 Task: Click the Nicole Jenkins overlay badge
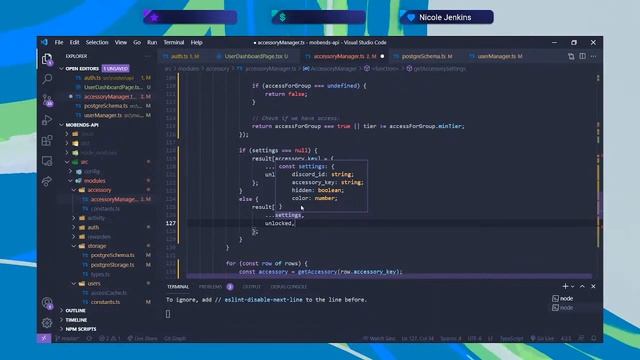(x=447, y=17)
